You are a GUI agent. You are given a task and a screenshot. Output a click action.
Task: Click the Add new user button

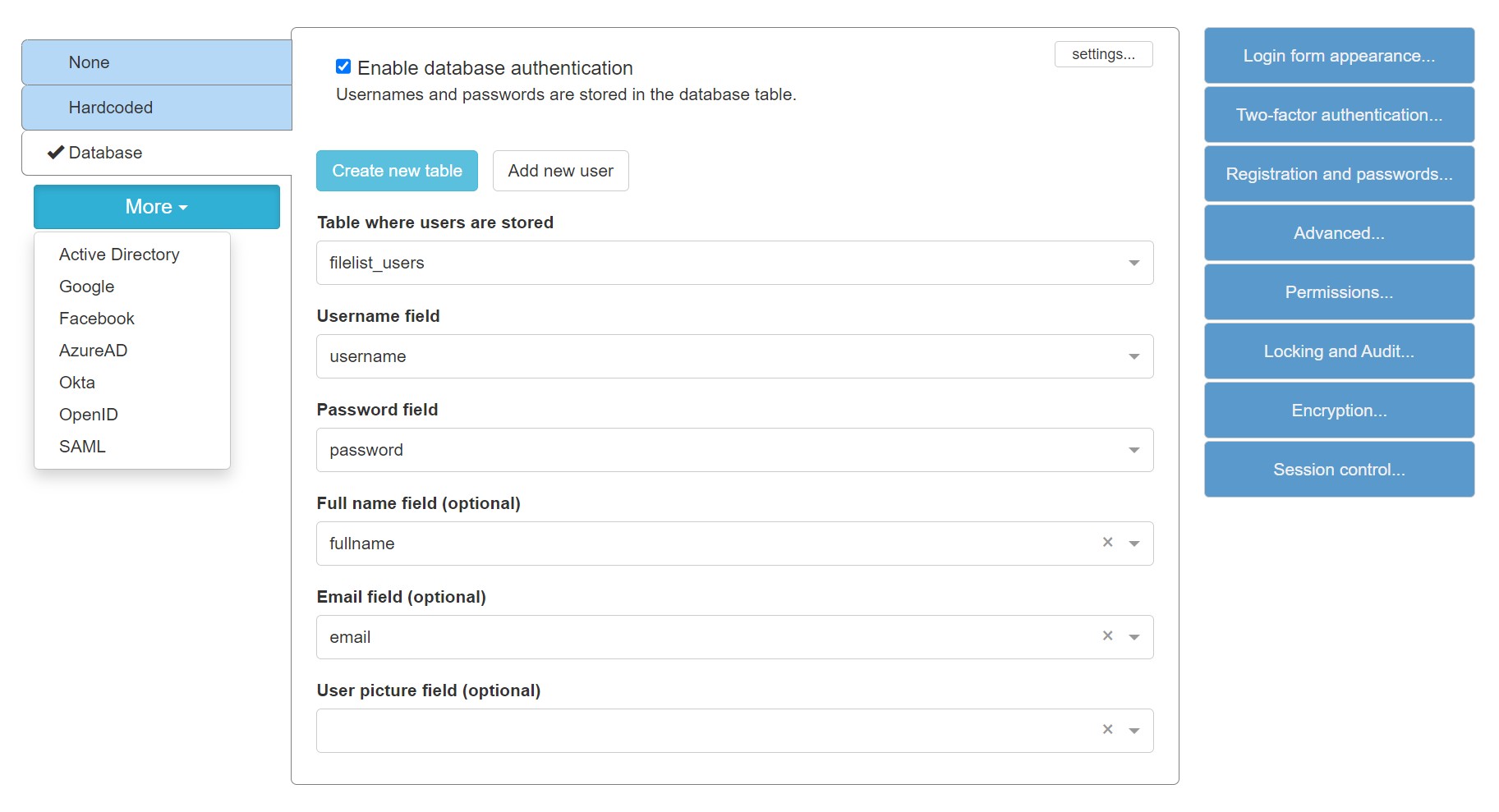click(x=560, y=171)
